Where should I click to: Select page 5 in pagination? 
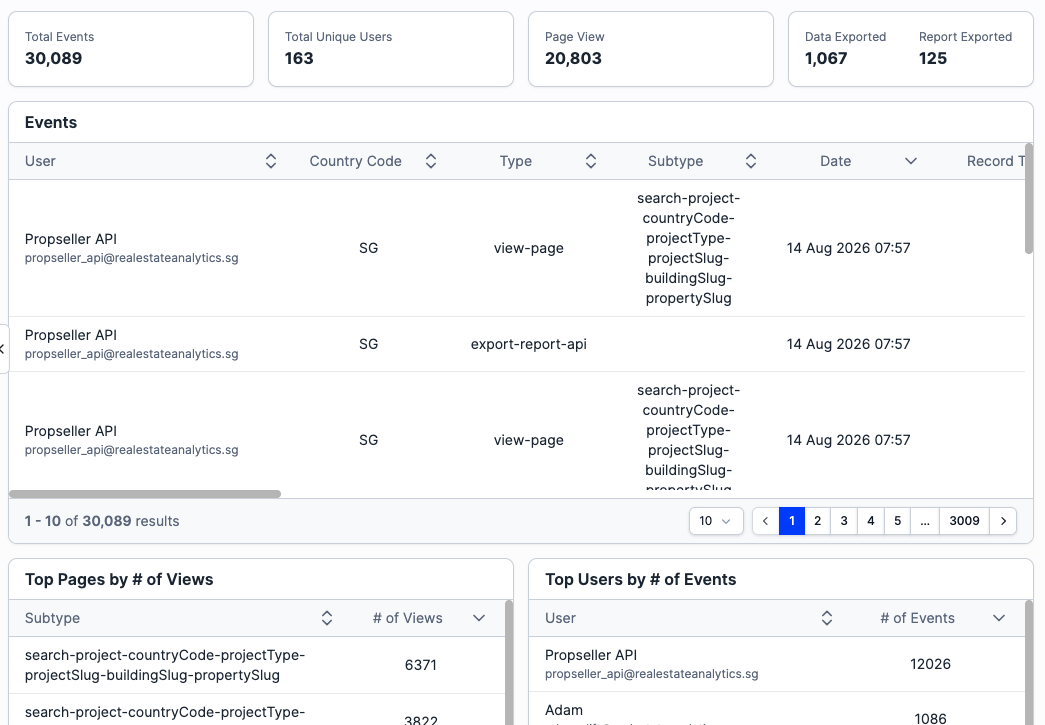897,521
